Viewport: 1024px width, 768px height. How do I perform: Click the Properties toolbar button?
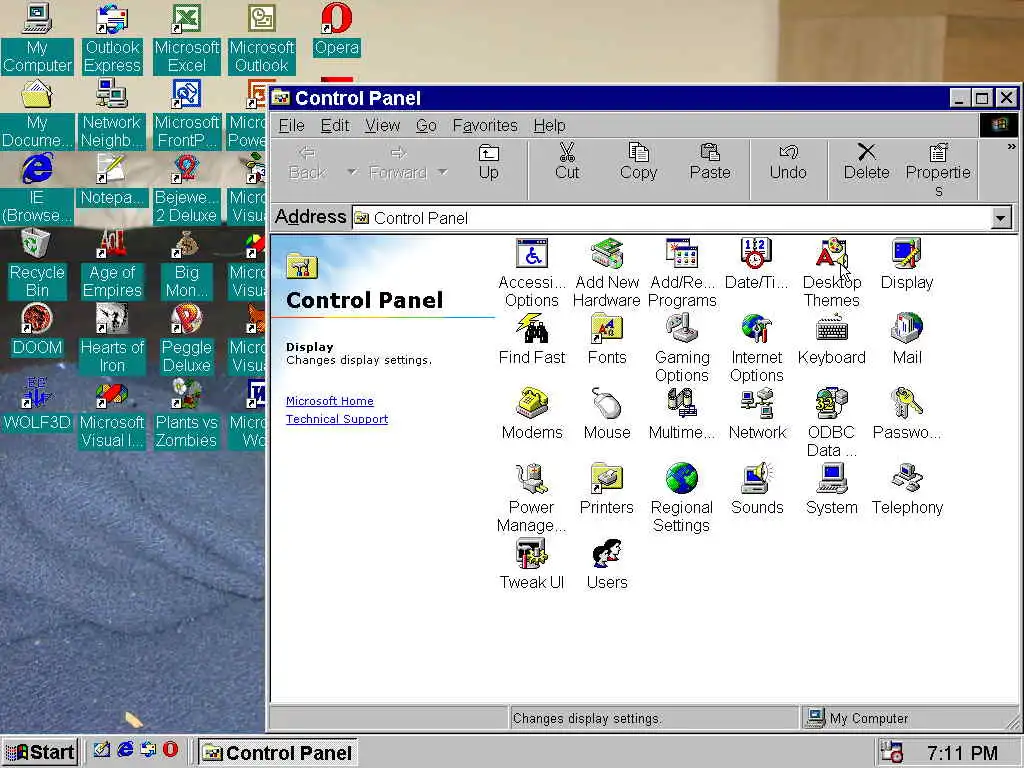[x=938, y=170]
